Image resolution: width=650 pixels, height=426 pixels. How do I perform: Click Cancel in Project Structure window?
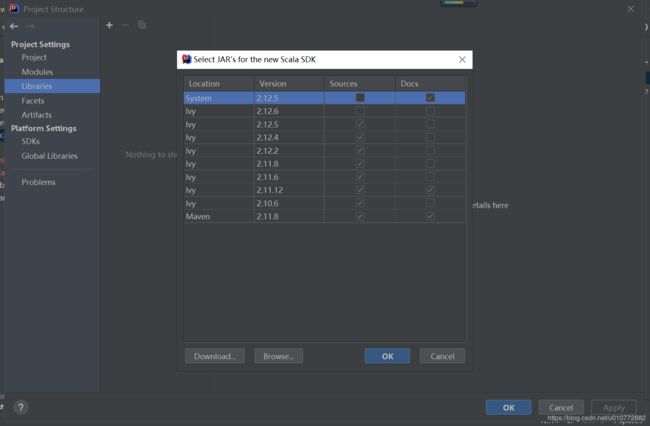(561, 407)
